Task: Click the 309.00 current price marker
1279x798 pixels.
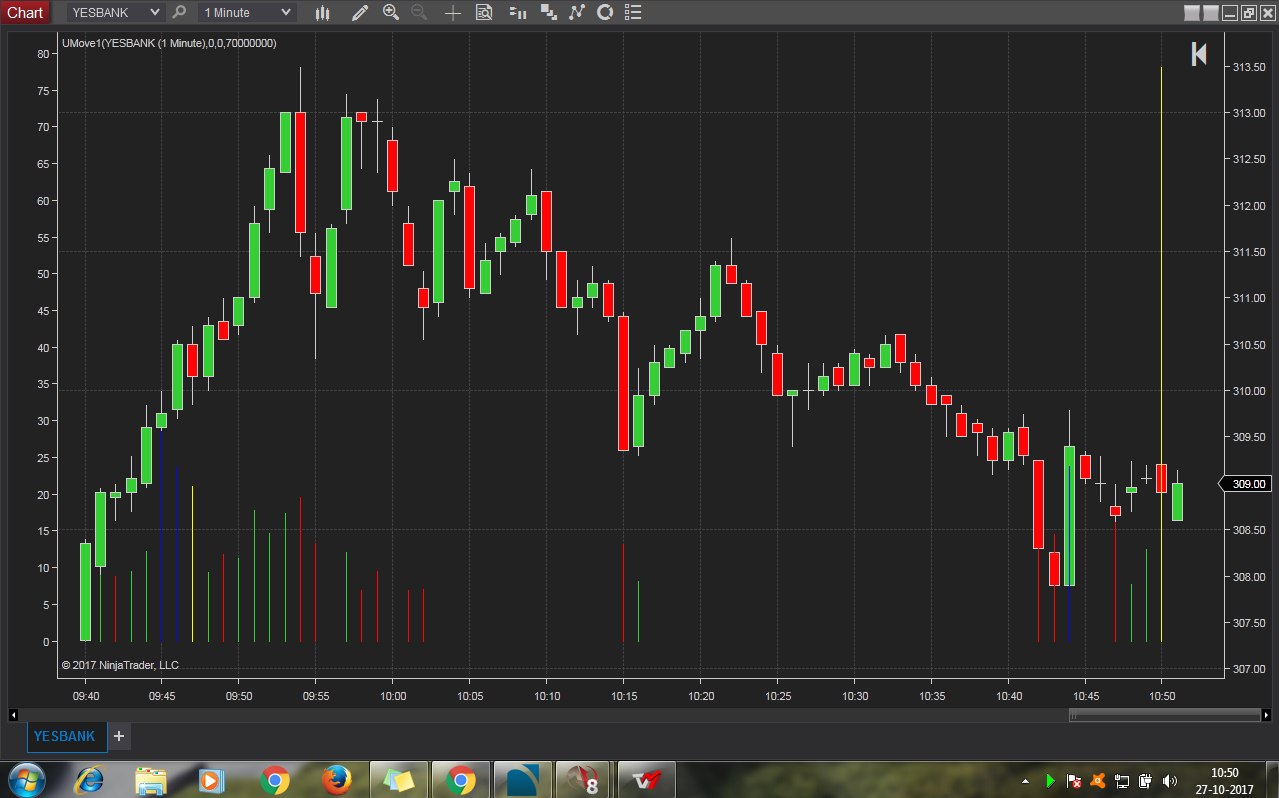Action: [x=1246, y=484]
